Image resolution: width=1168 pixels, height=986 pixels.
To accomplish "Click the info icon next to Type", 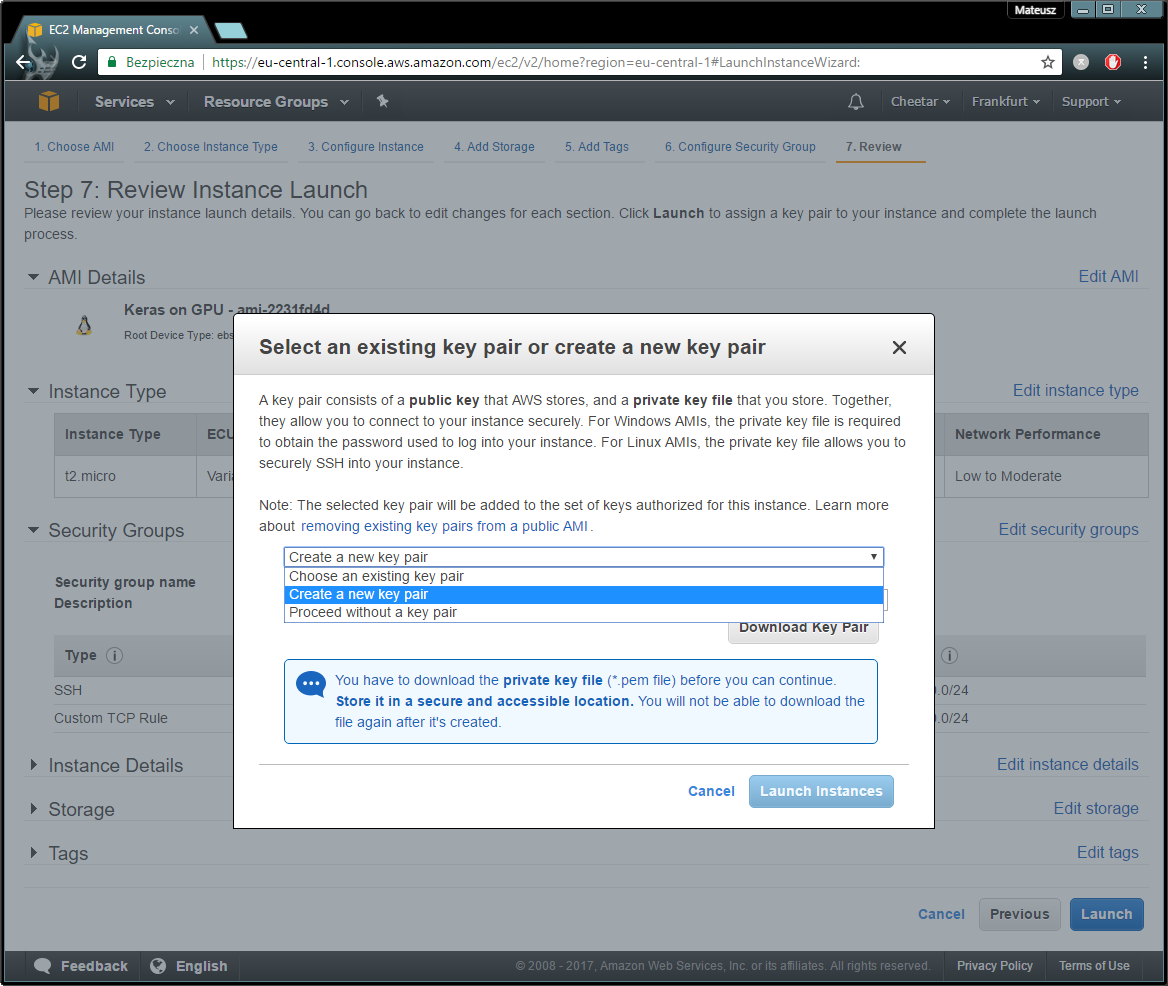I will (114, 655).
